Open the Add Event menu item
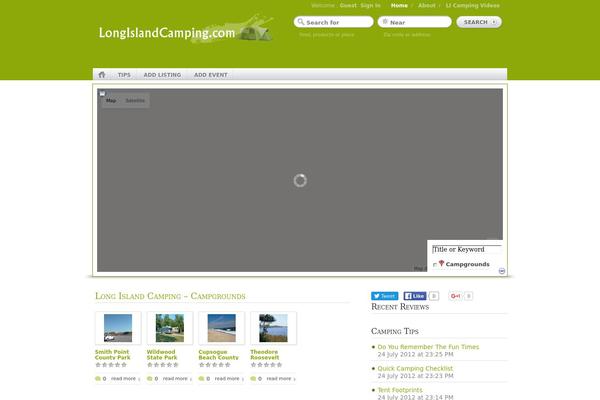 pyautogui.click(x=210, y=75)
